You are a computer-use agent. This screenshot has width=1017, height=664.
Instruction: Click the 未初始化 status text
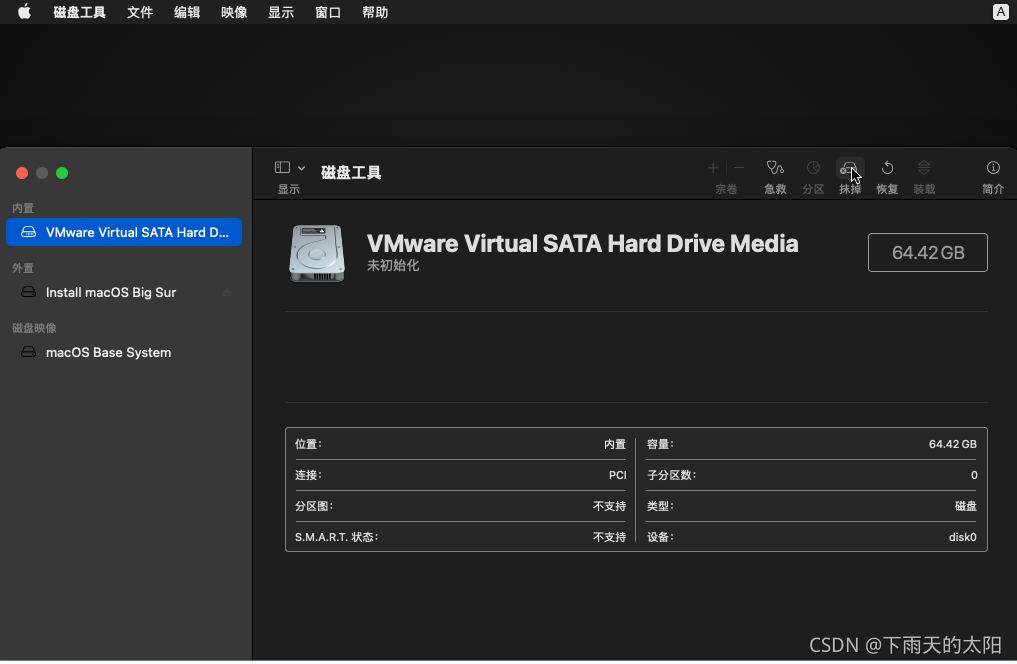click(x=393, y=266)
